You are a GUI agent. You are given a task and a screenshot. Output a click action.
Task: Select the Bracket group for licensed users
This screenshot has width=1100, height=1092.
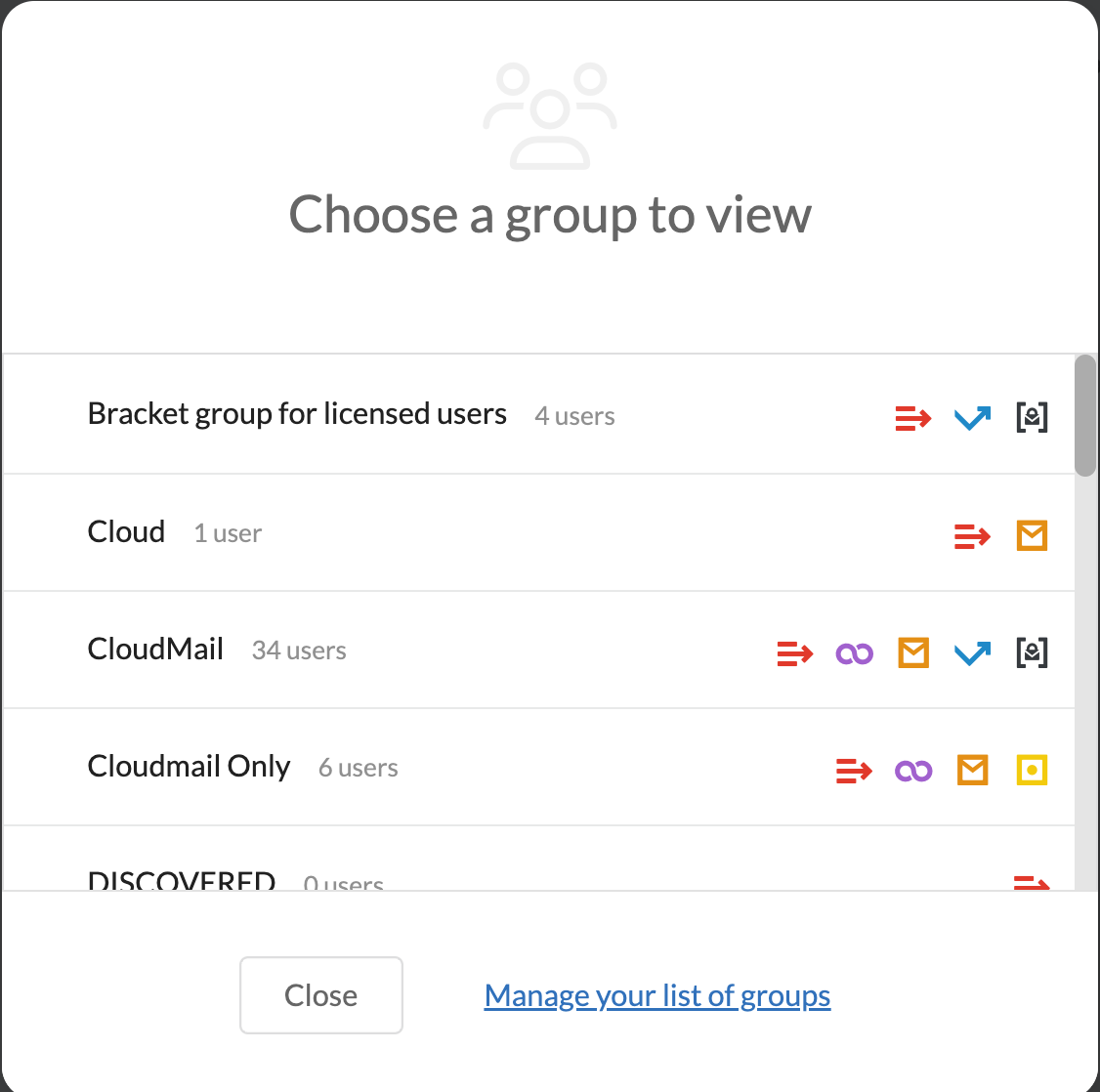click(297, 414)
